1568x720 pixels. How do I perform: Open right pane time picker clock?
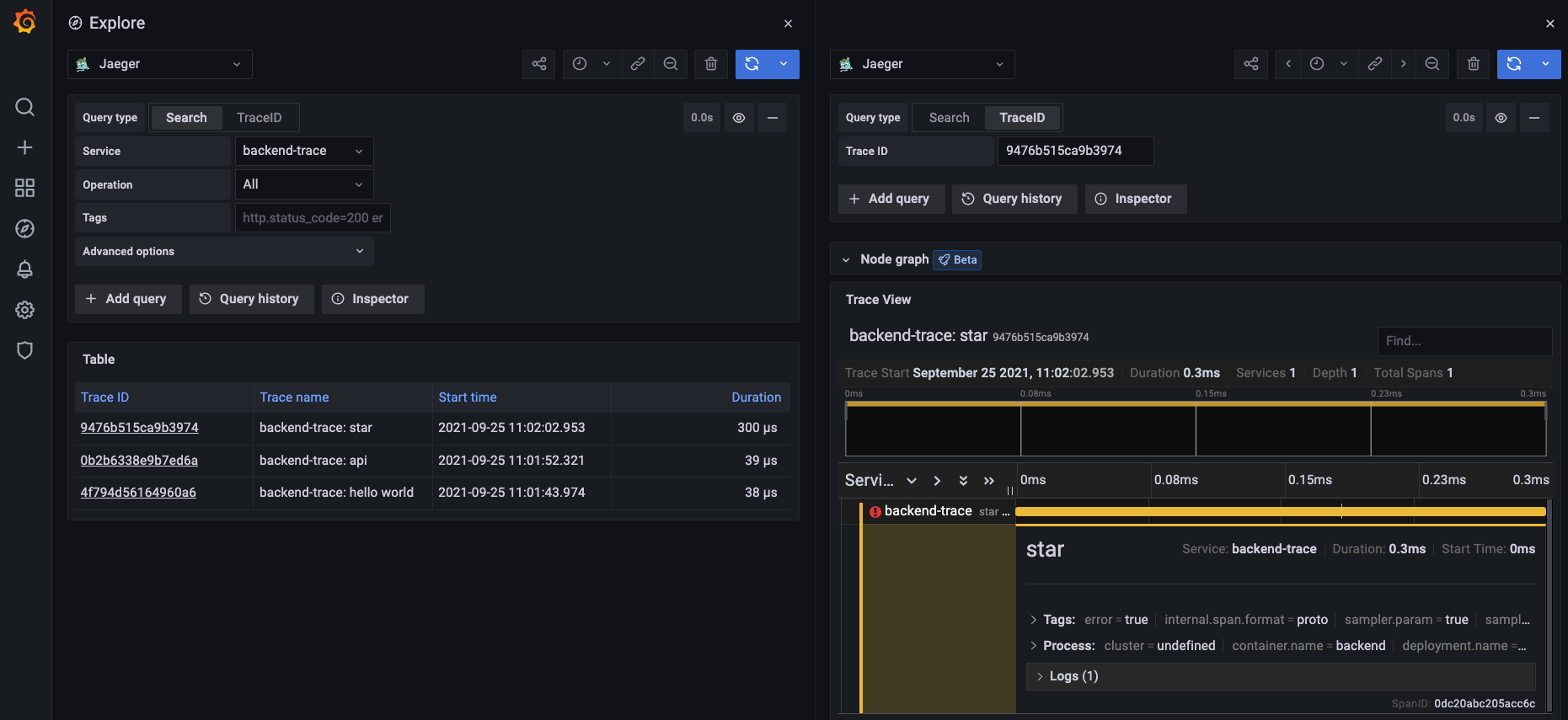point(1317,64)
